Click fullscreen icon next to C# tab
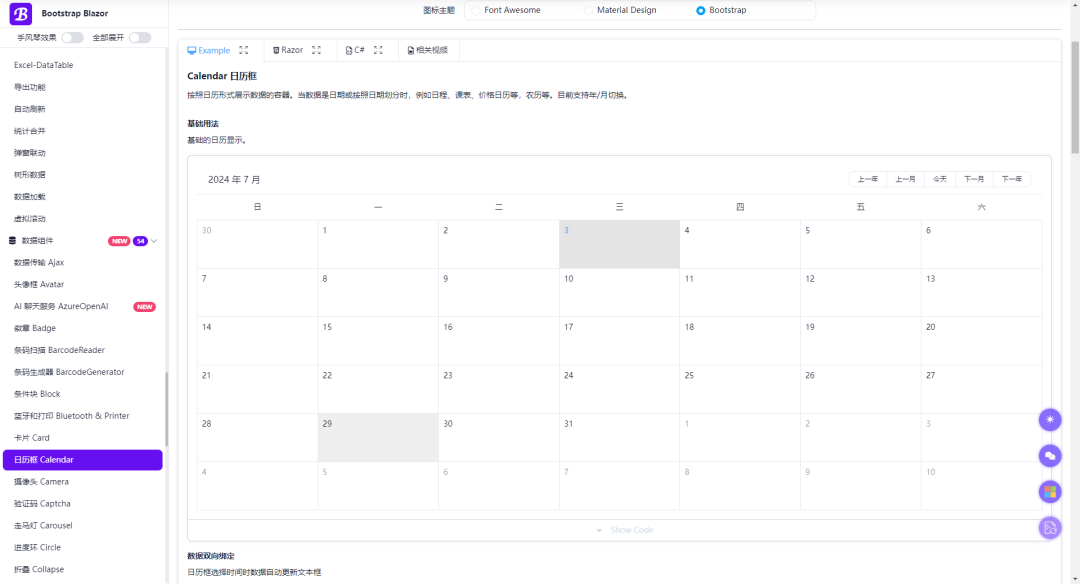Screen dimensions: 1080x584 tap(378, 50)
